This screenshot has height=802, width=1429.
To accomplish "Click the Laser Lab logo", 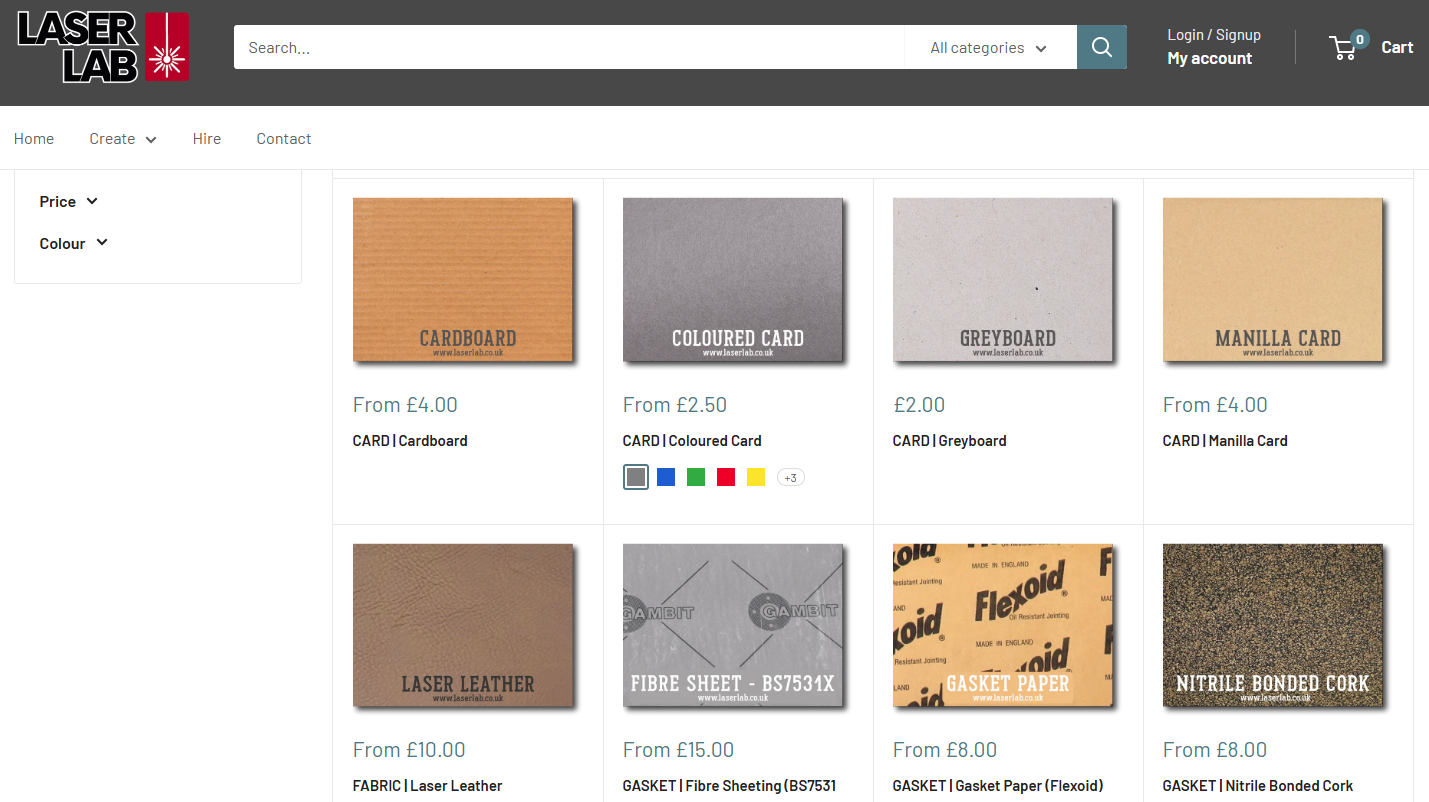I will [x=103, y=47].
